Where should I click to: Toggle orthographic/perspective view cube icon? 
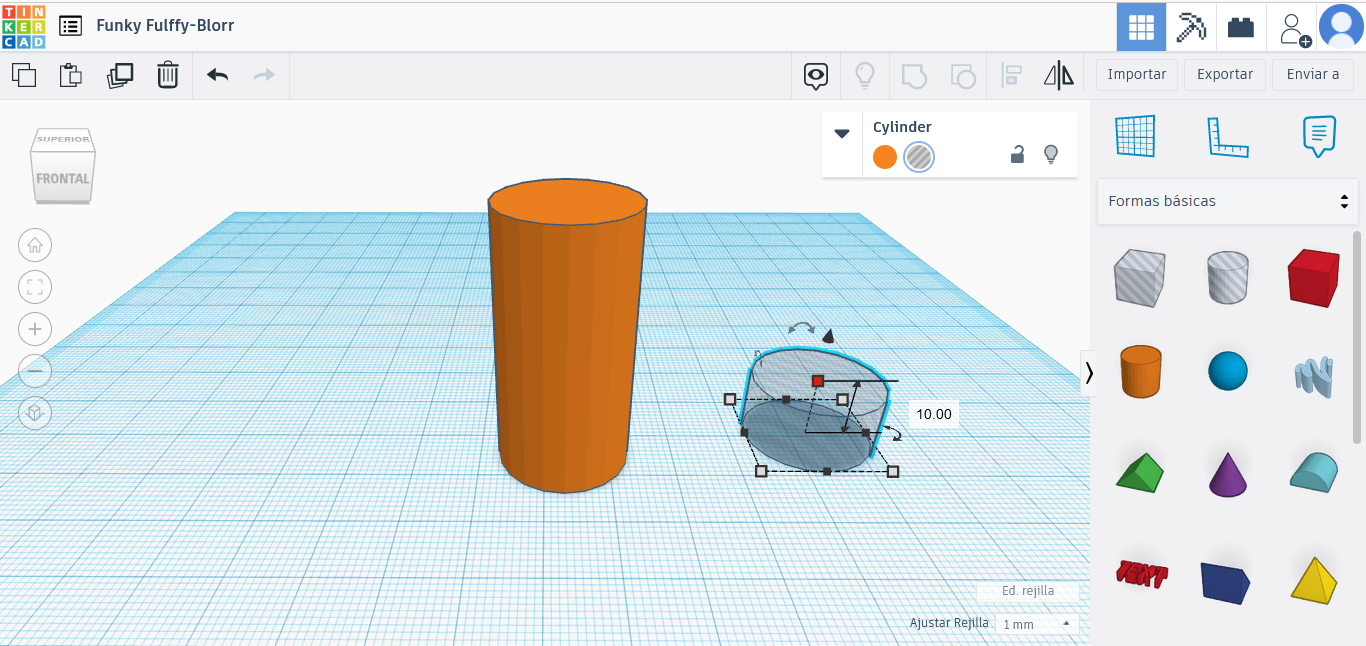[35, 413]
